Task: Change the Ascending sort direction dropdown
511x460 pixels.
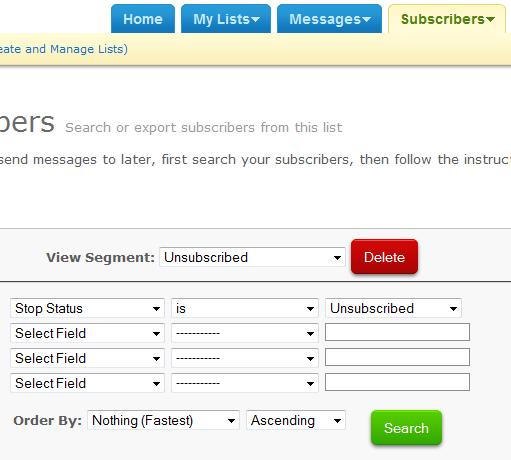Action: [296, 420]
